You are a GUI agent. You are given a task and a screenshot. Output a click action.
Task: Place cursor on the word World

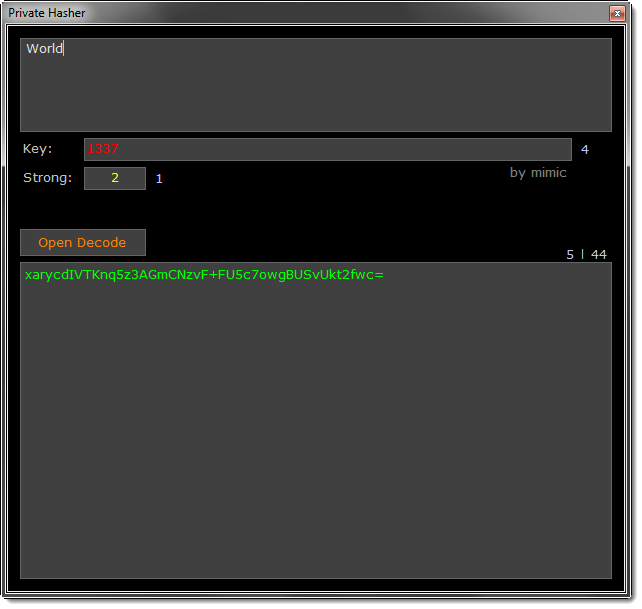coord(44,48)
